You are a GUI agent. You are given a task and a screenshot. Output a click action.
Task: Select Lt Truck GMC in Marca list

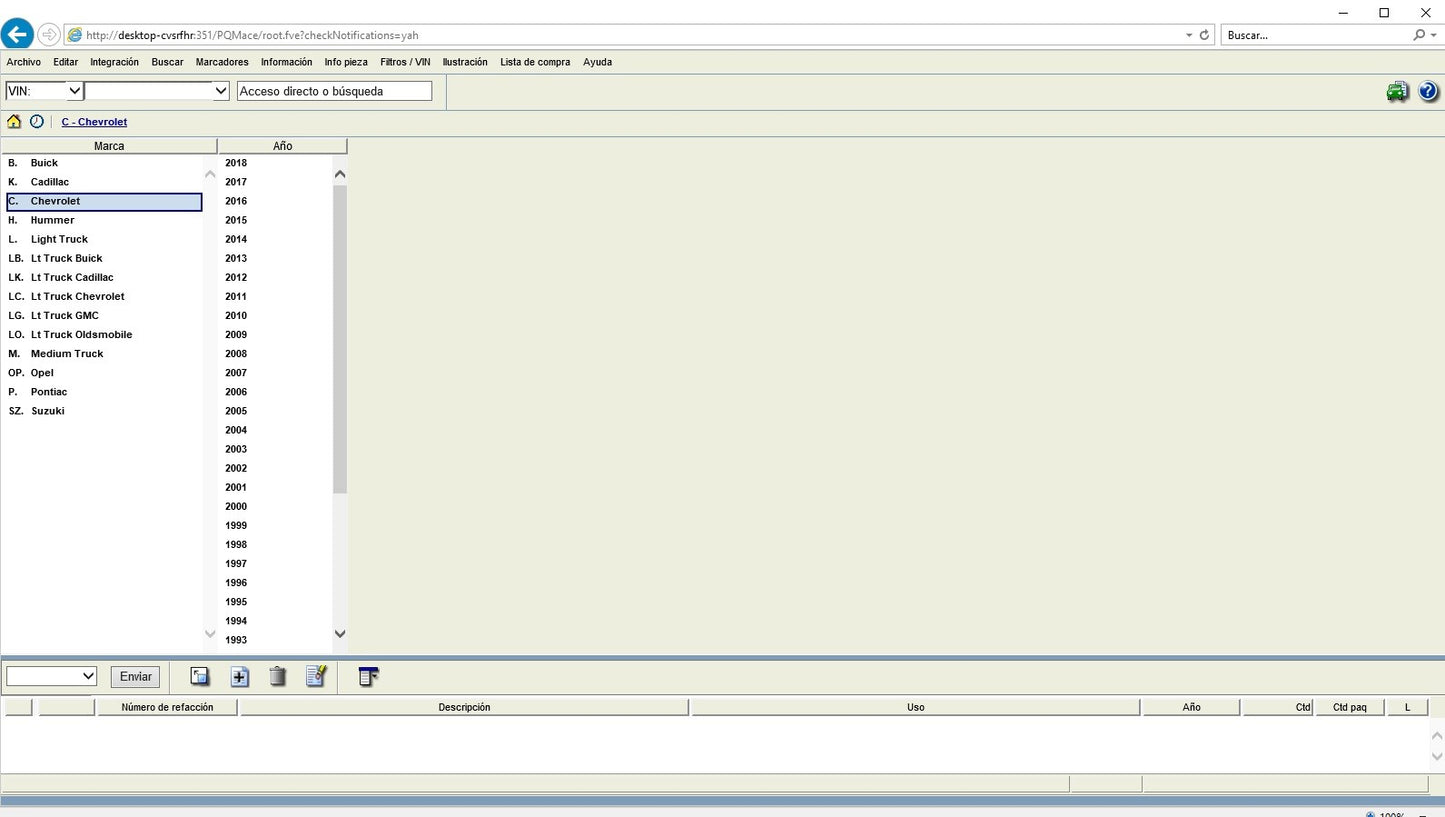(64, 316)
